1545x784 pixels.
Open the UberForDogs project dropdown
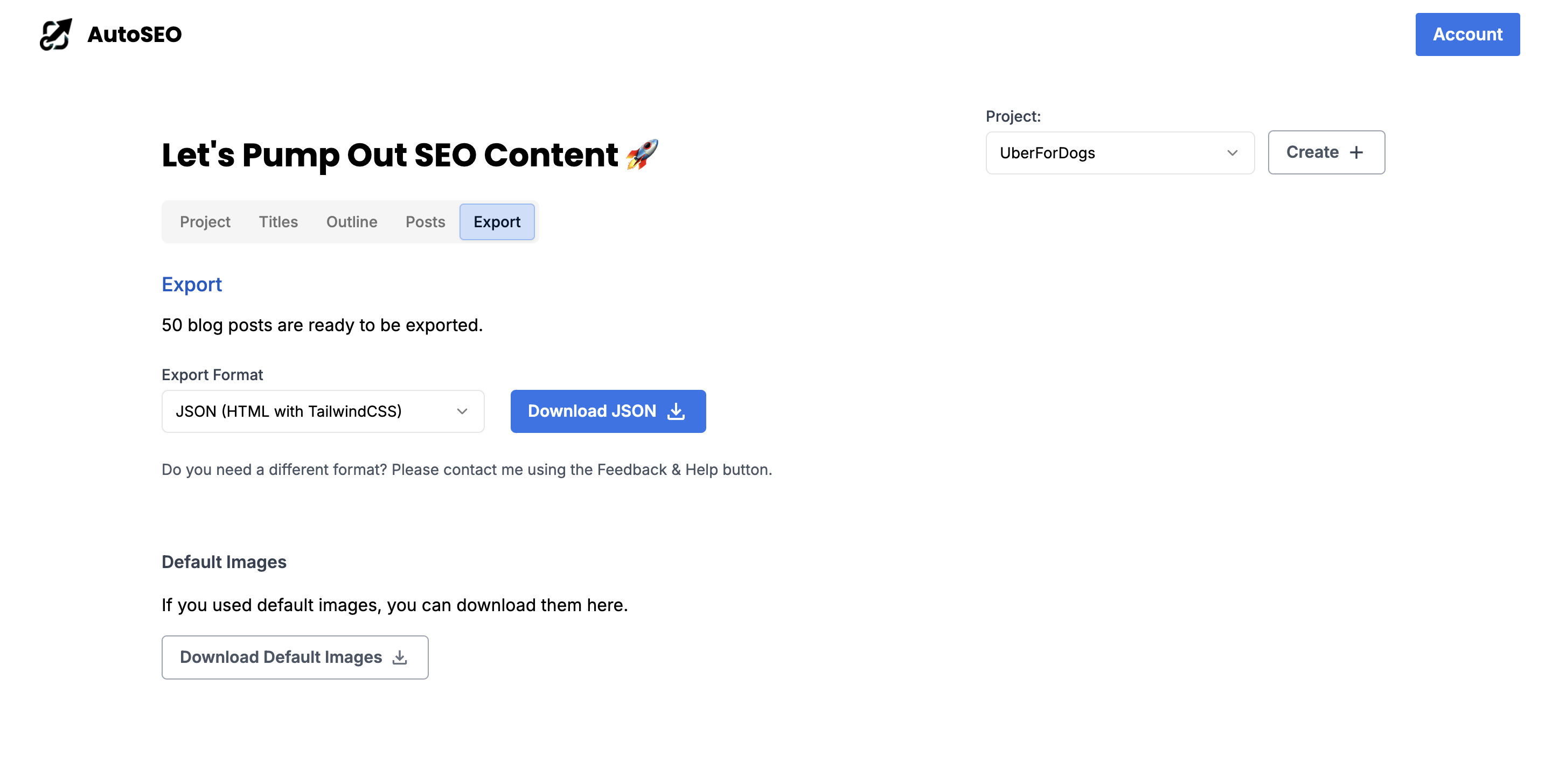[x=1119, y=153]
